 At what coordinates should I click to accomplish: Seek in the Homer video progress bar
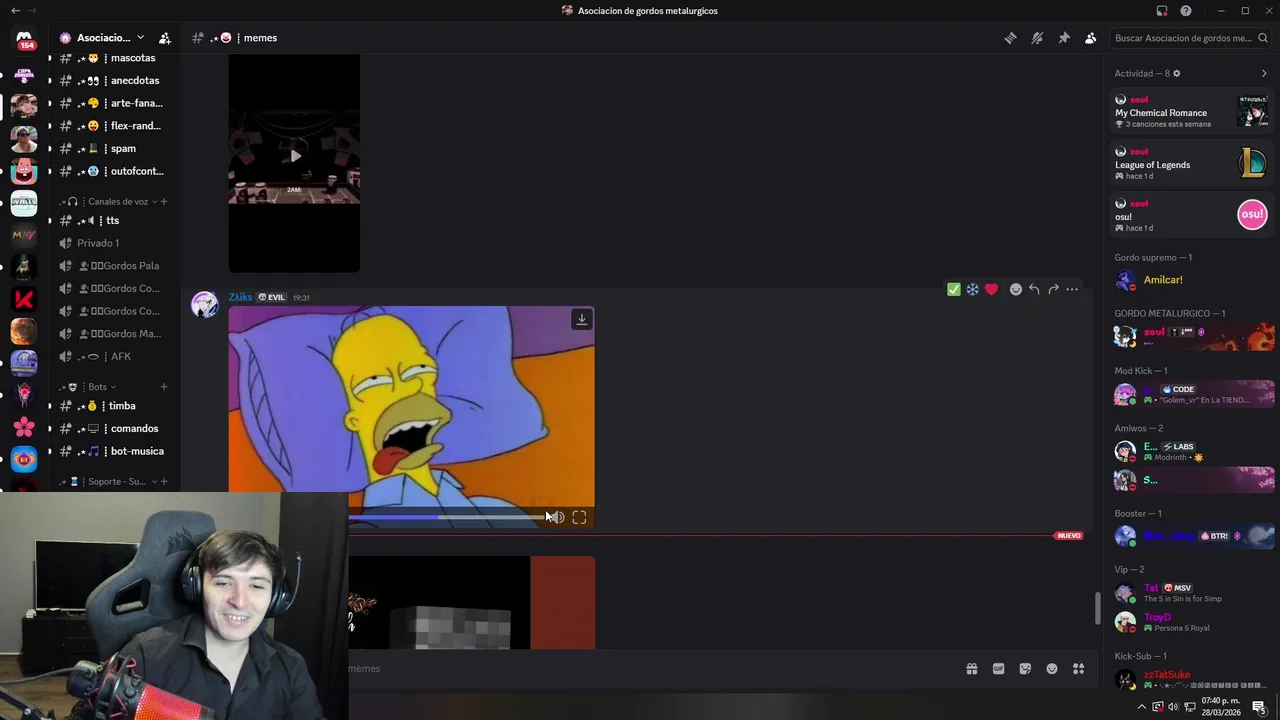click(445, 517)
